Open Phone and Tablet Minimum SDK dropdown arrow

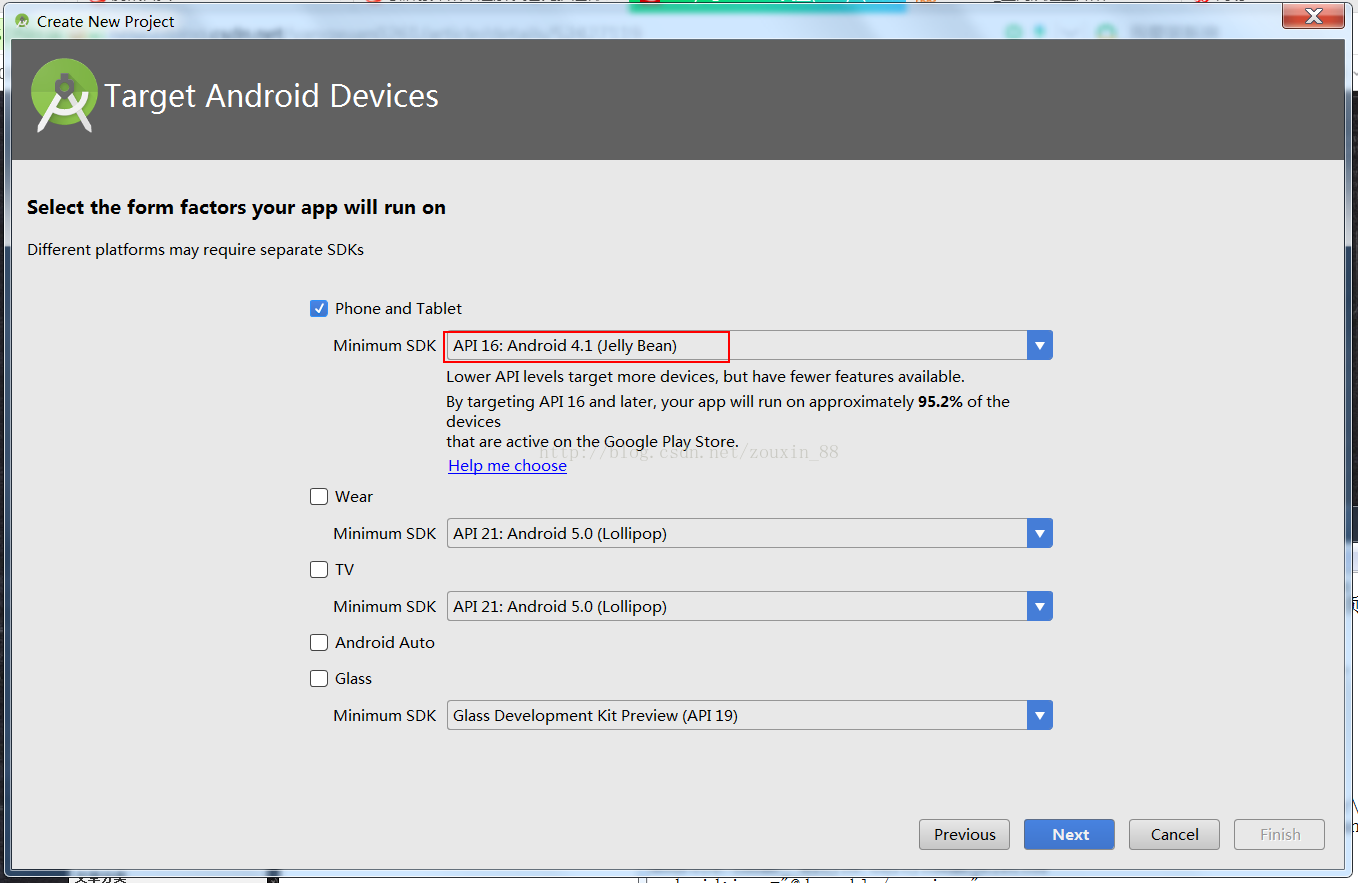1040,345
